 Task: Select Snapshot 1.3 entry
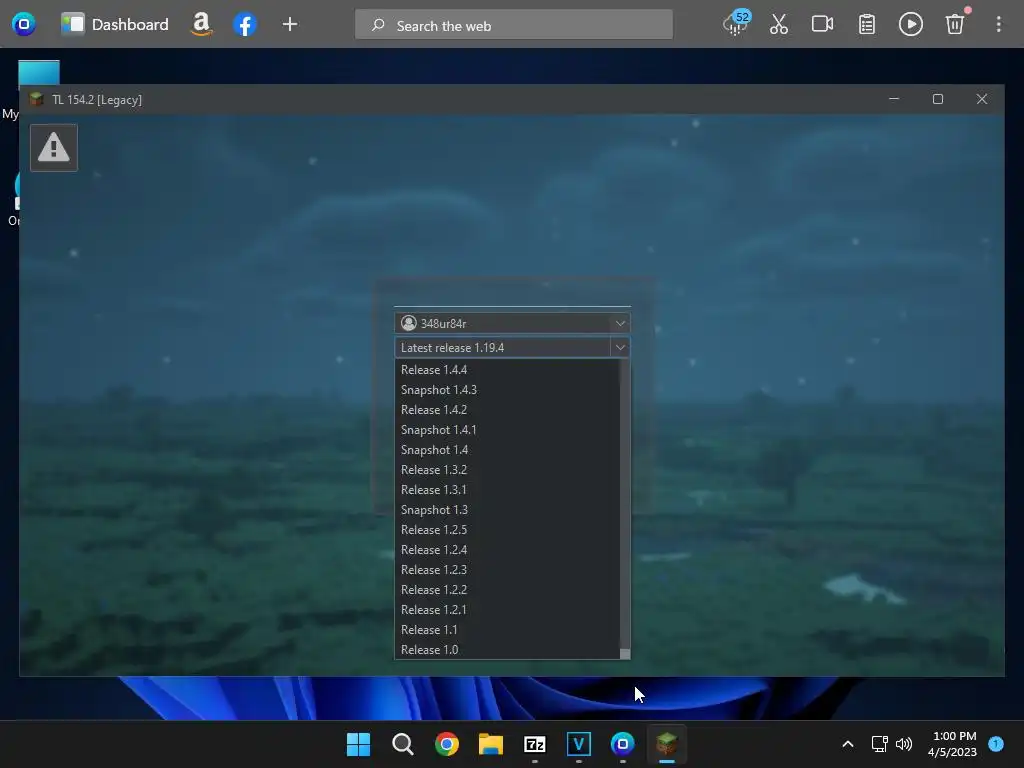coord(507,510)
